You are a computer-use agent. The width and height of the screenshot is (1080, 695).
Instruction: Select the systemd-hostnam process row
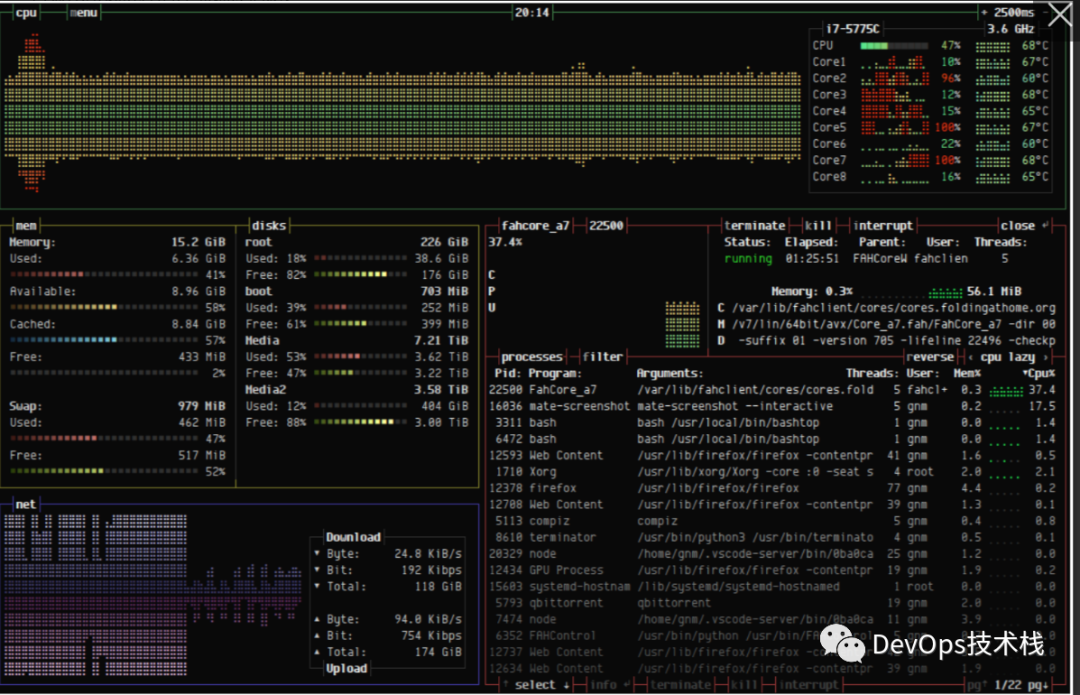click(772, 587)
